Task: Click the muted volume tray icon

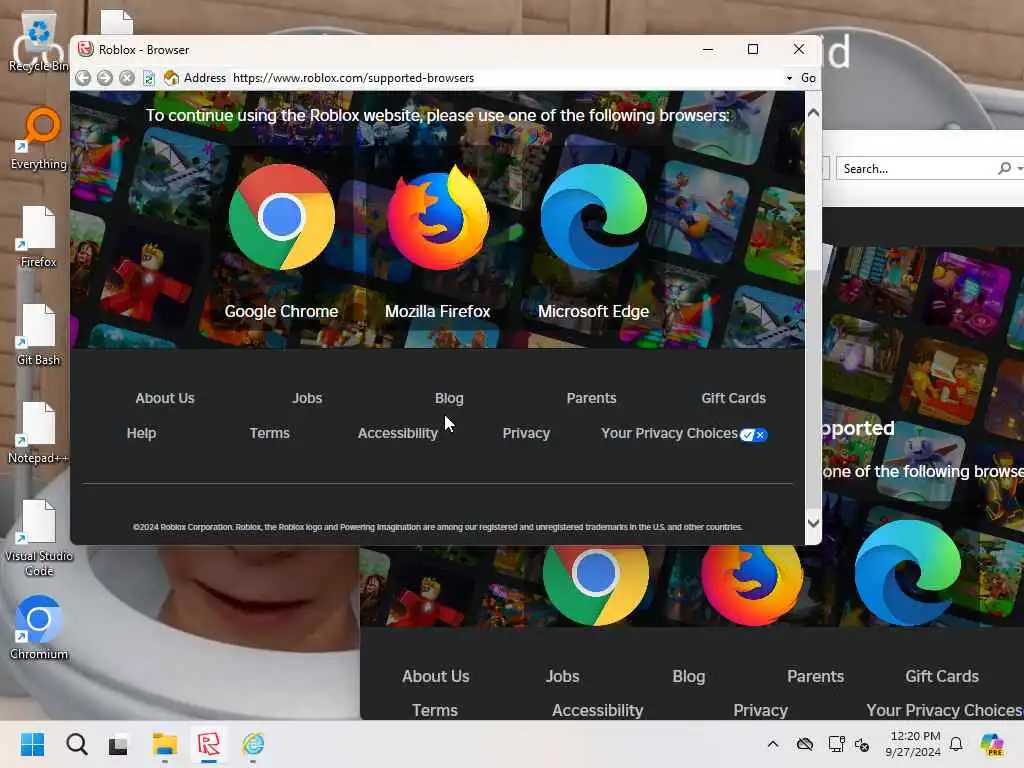Action: click(x=862, y=744)
